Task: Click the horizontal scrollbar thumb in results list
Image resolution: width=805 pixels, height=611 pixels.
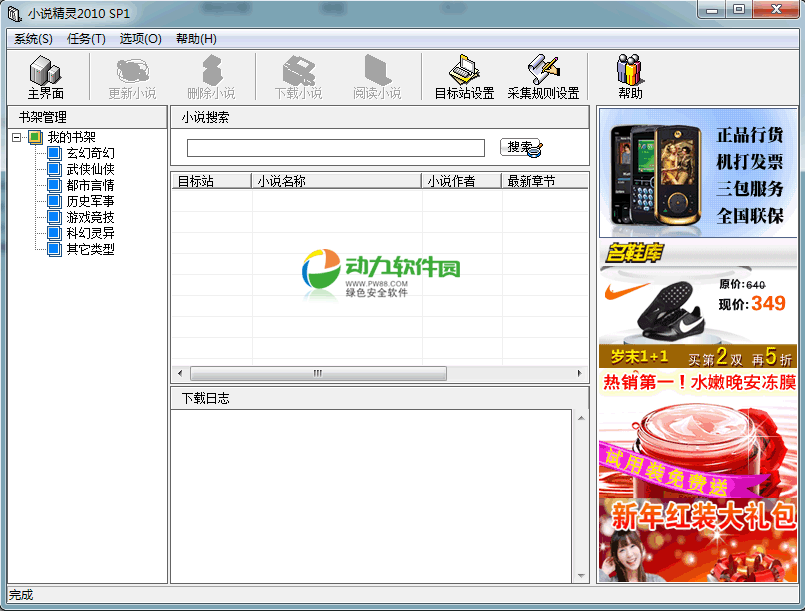Action: pyautogui.click(x=318, y=373)
